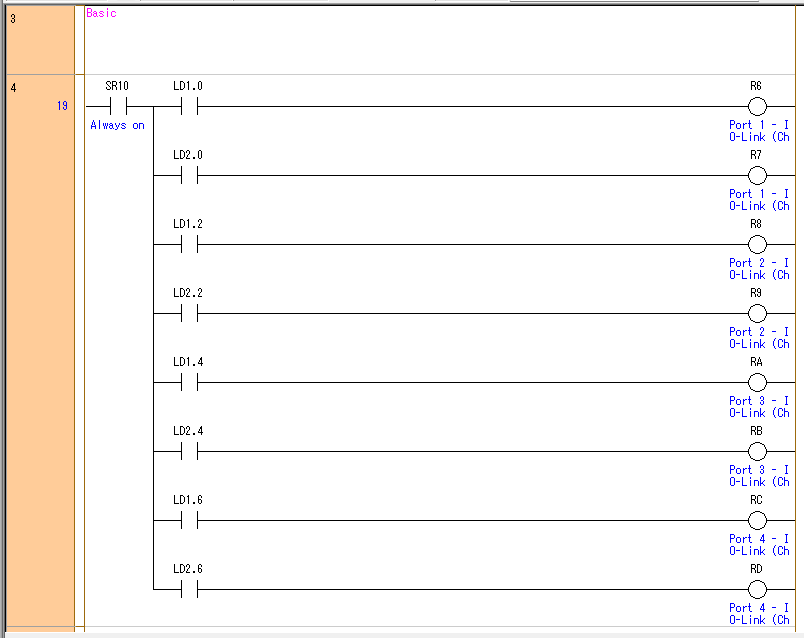Select the RB output coil
804x638 pixels.
point(757,452)
